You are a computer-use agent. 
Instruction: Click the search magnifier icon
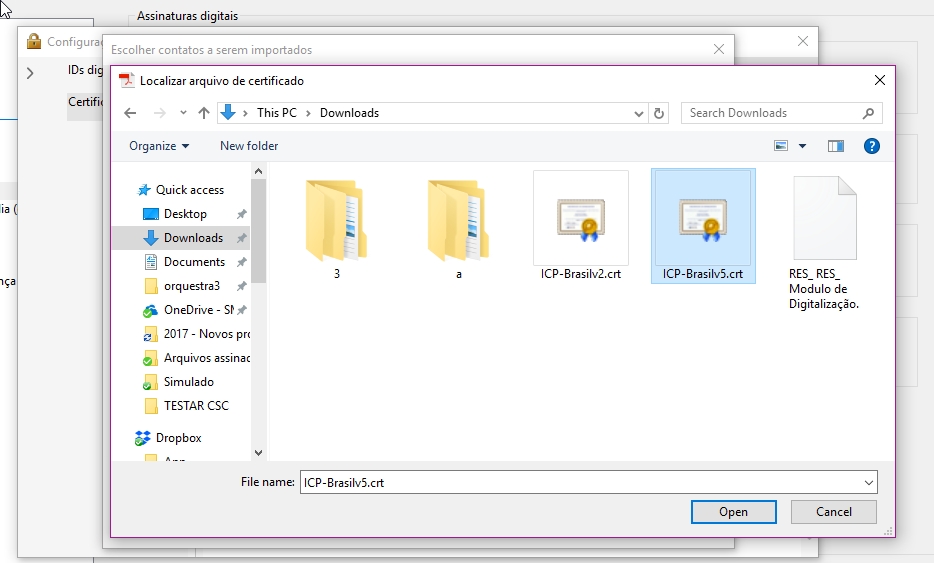[868, 113]
